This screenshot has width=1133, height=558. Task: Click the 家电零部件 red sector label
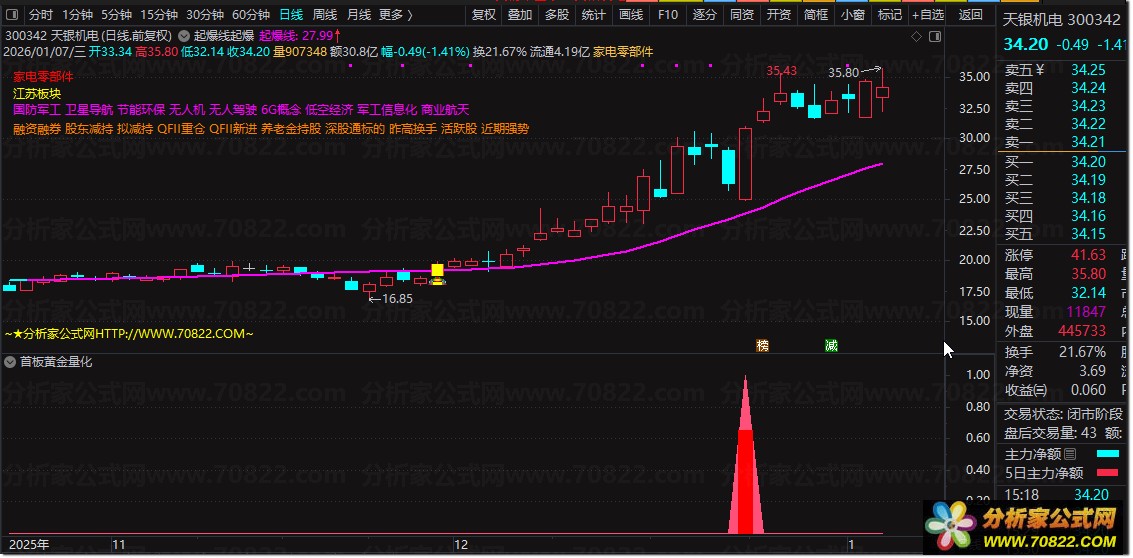click(43, 76)
